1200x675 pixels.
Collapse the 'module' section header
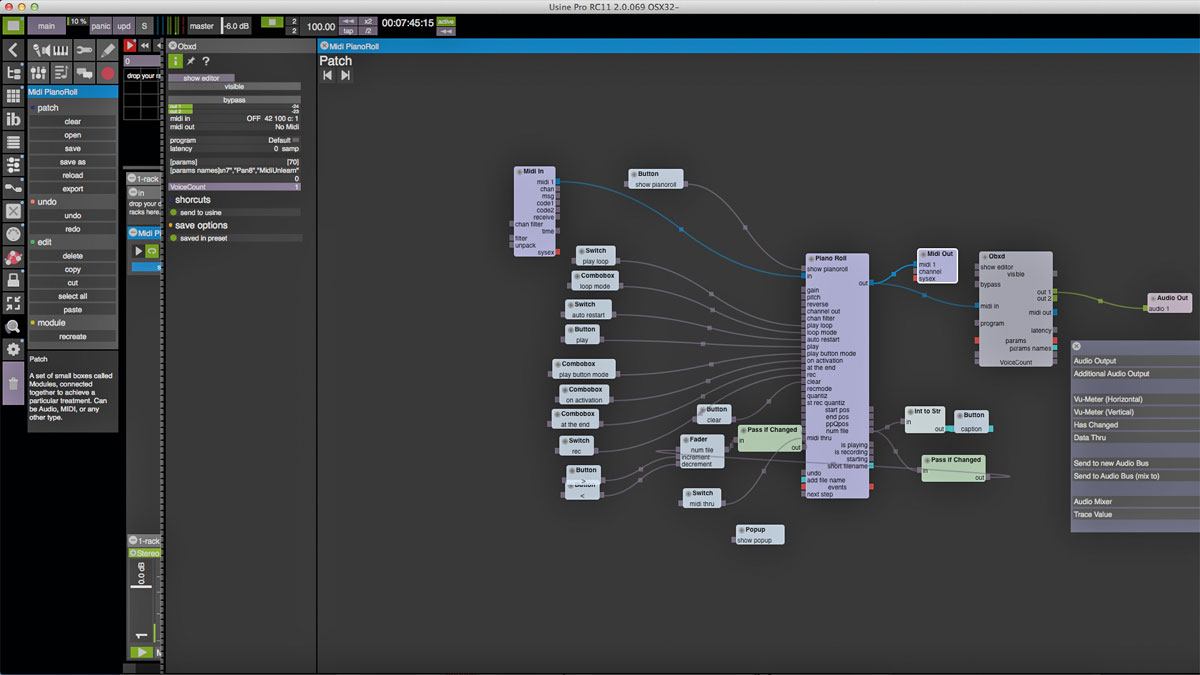(x=73, y=323)
